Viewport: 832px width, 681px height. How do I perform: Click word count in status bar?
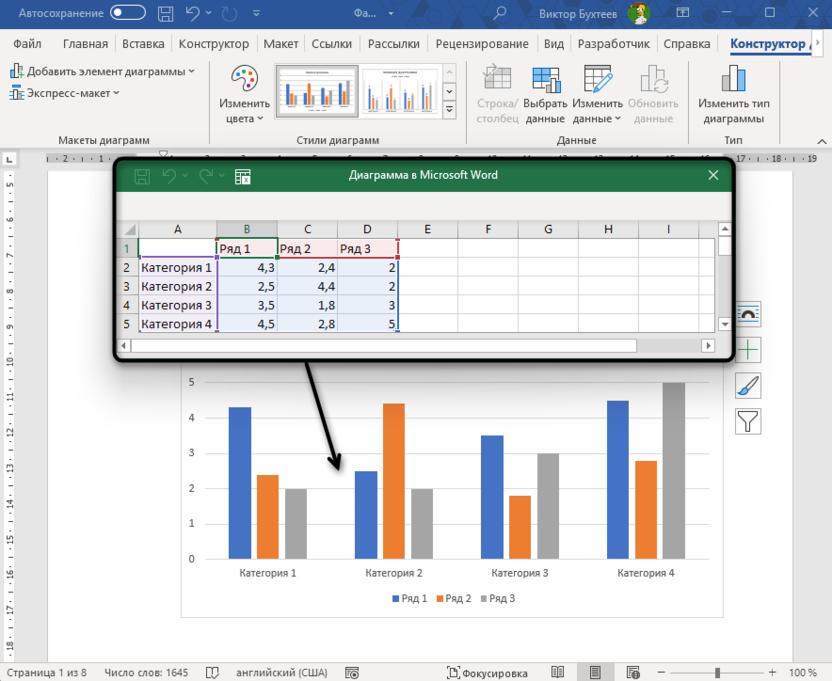tap(146, 673)
